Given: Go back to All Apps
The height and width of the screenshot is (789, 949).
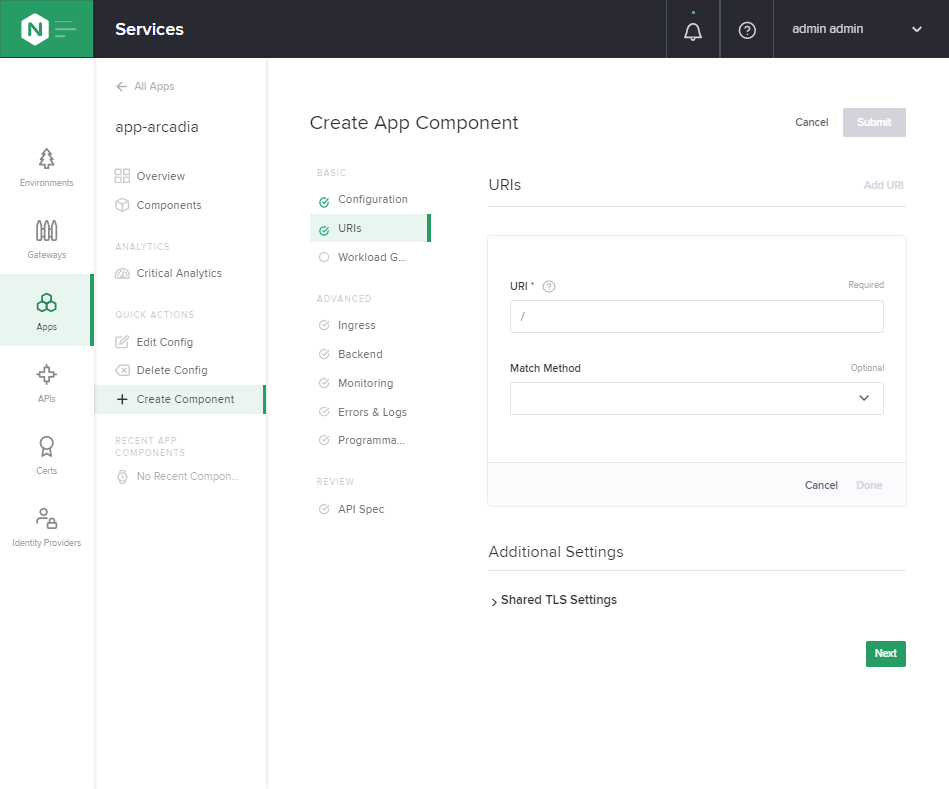Looking at the screenshot, I should click(145, 87).
